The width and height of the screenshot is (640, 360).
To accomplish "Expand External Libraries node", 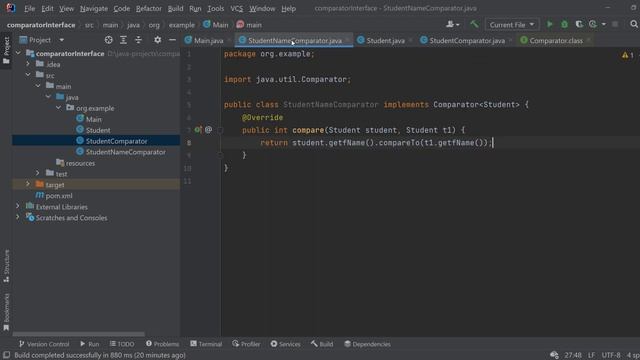I will (18, 207).
